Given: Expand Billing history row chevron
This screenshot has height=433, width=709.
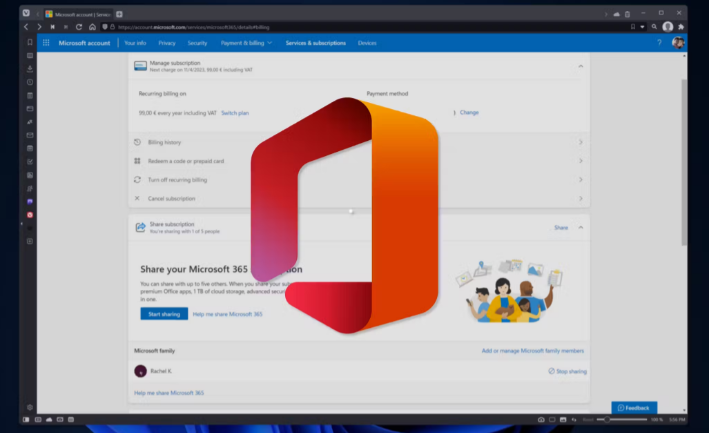Looking at the screenshot, I should pyautogui.click(x=581, y=142).
